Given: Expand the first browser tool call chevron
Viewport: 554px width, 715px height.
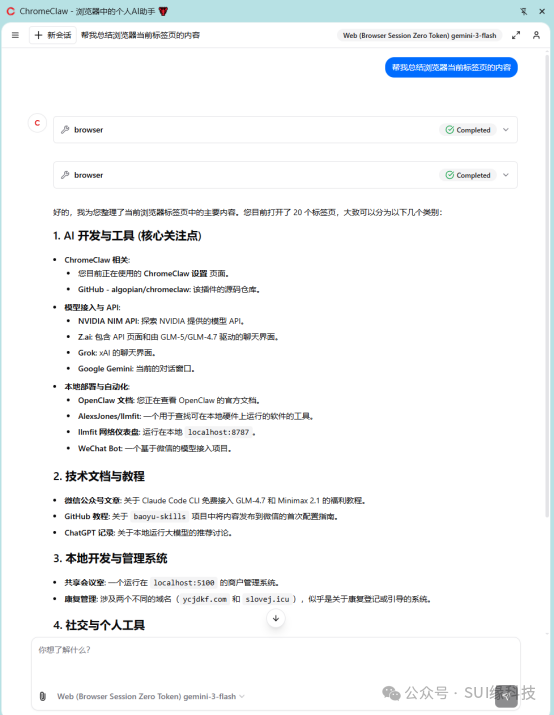Looking at the screenshot, I should pos(506,130).
